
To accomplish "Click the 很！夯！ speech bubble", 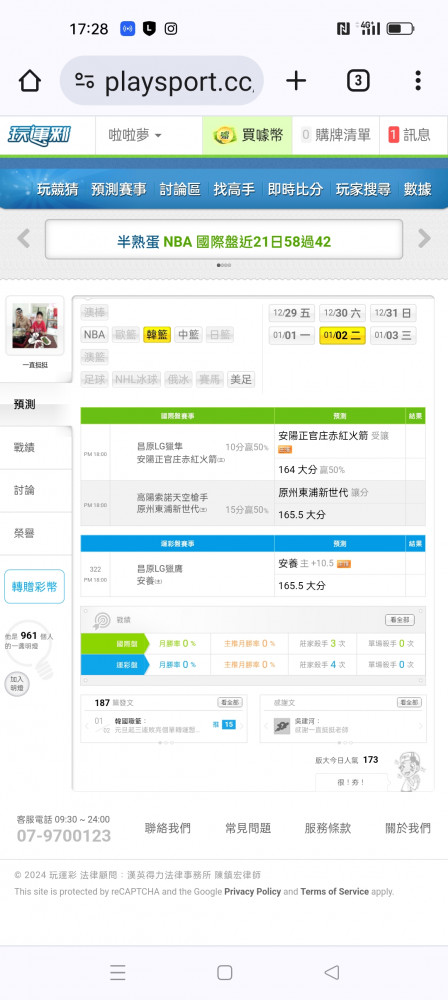I will 351,782.
